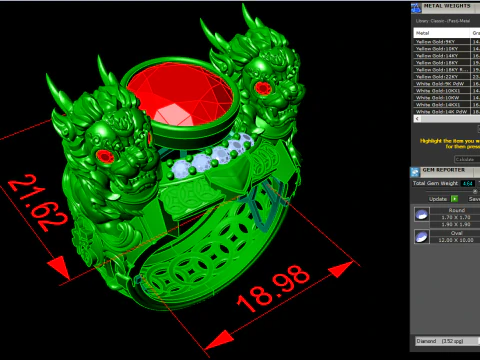Click the 1.90 X 1.90 gem size row
480x360 pixels.
[456, 224]
